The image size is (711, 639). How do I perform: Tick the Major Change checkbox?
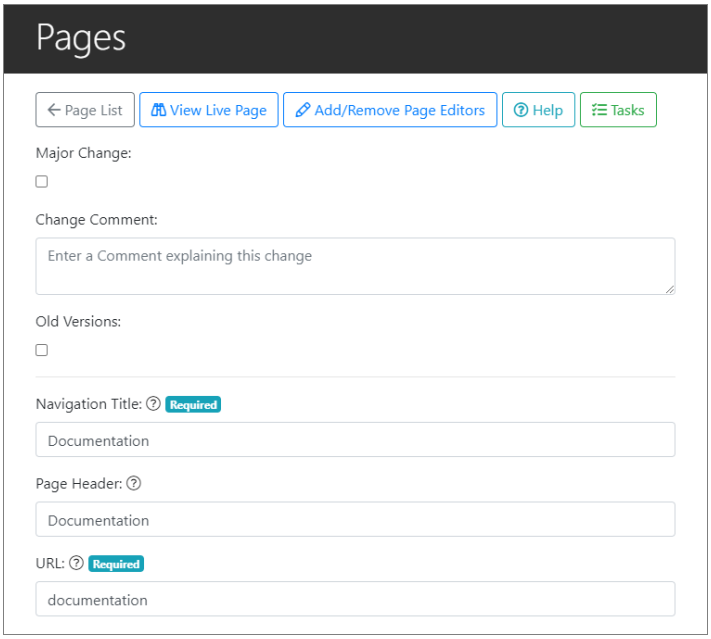click(42, 181)
